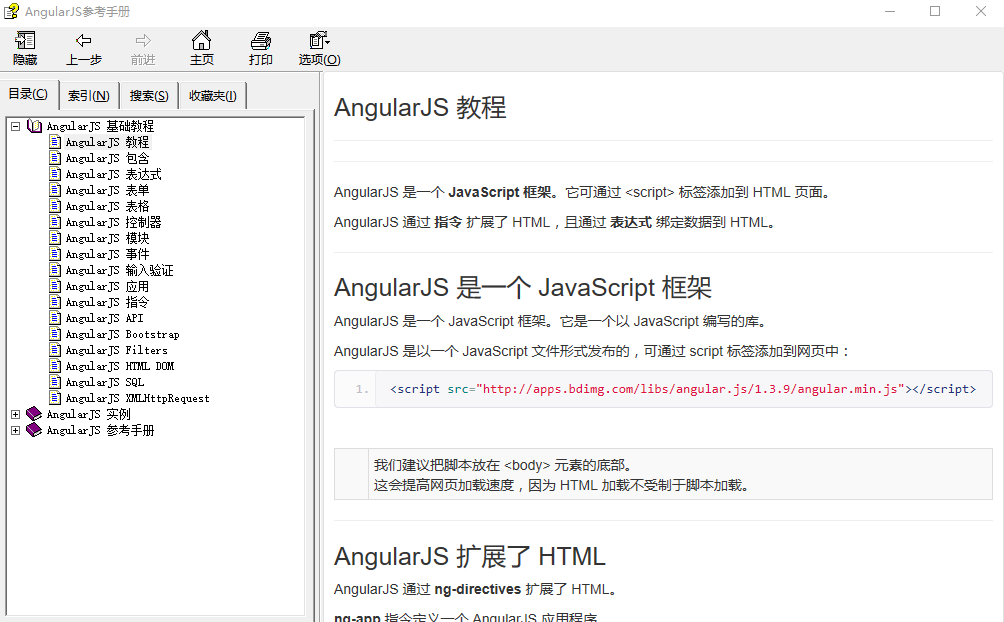Collapse the AngularJS 基础教程 tree node
The width and height of the screenshot is (1004, 622).
(14, 125)
